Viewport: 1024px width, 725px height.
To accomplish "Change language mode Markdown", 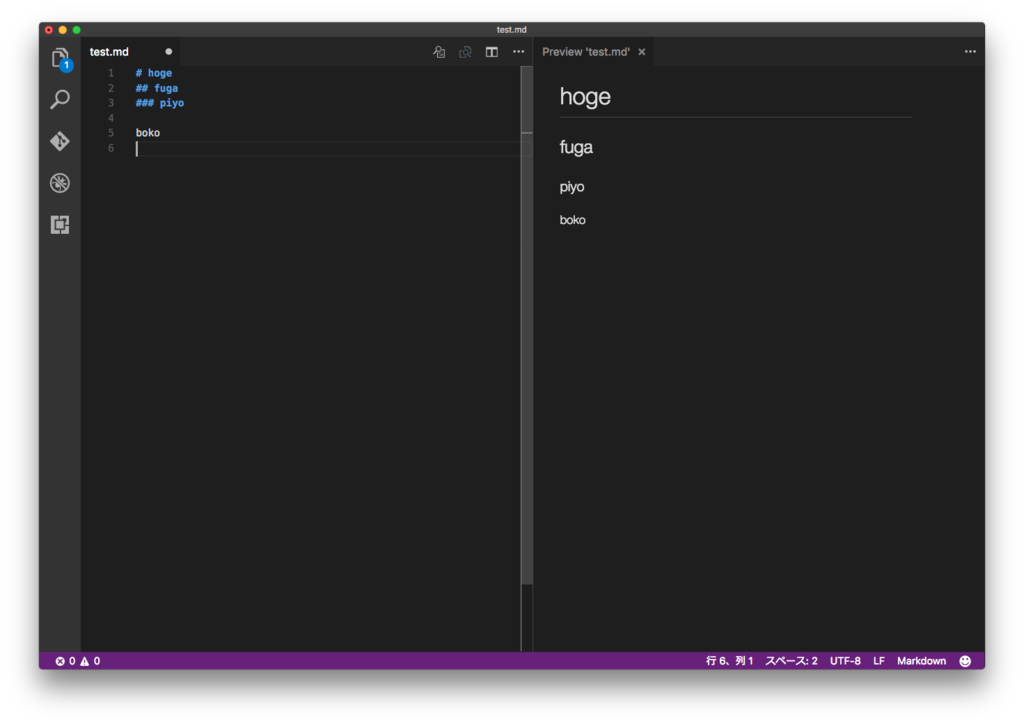I will 921,661.
